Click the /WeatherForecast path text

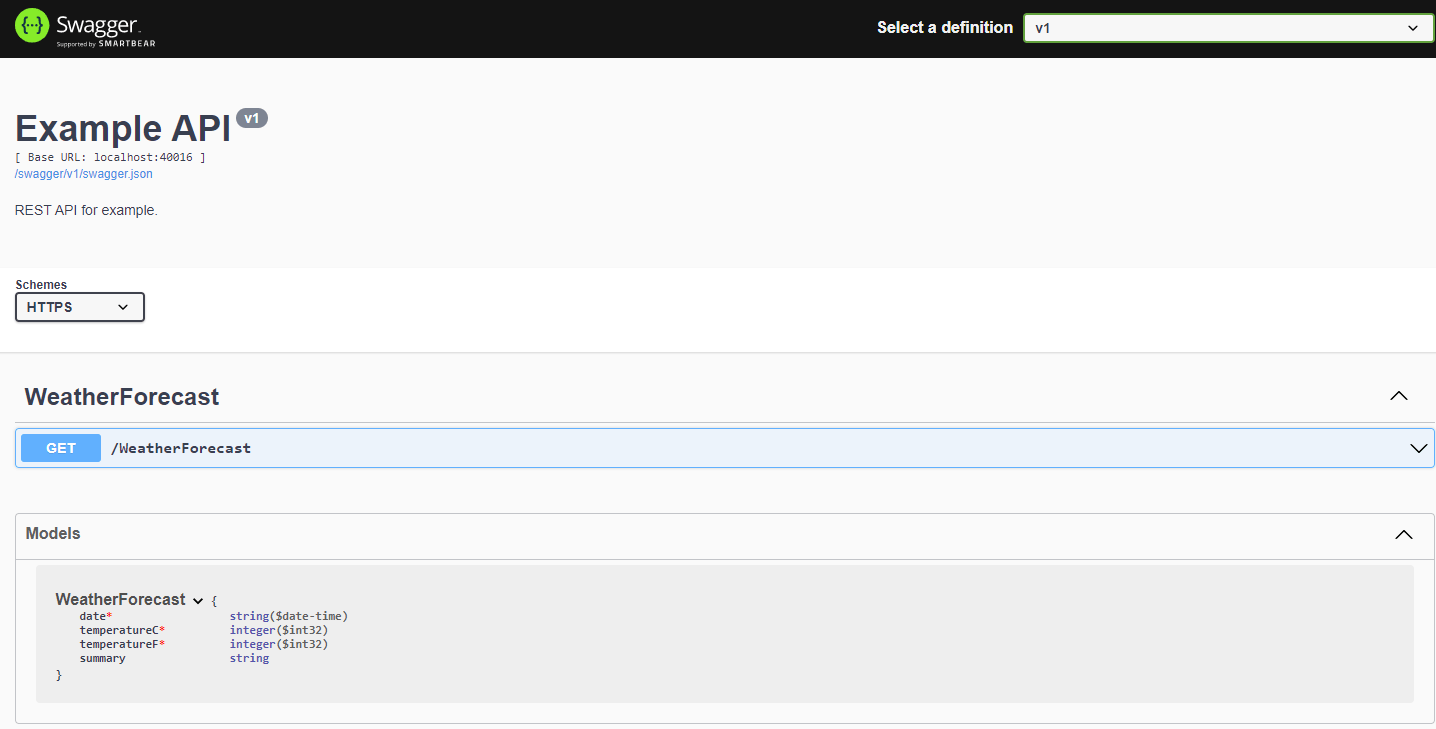point(181,448)
